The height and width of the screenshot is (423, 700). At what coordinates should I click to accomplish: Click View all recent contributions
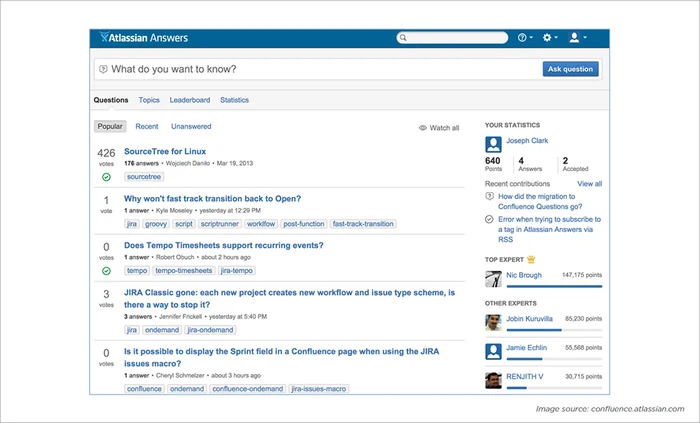pos(589,184)
